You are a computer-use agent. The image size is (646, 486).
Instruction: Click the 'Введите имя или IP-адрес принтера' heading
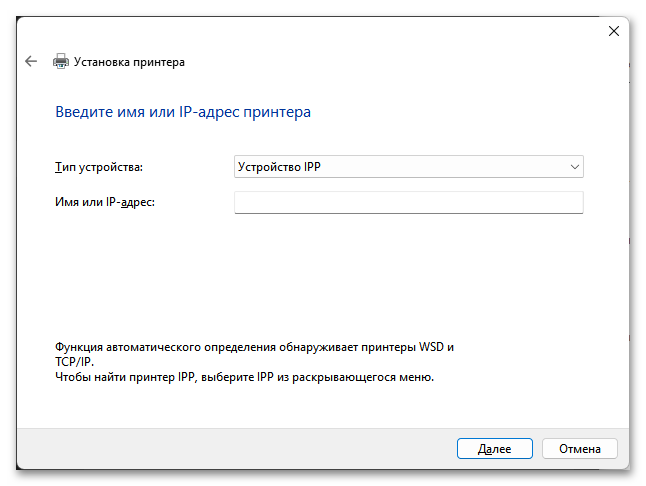[x=182, y=112]
